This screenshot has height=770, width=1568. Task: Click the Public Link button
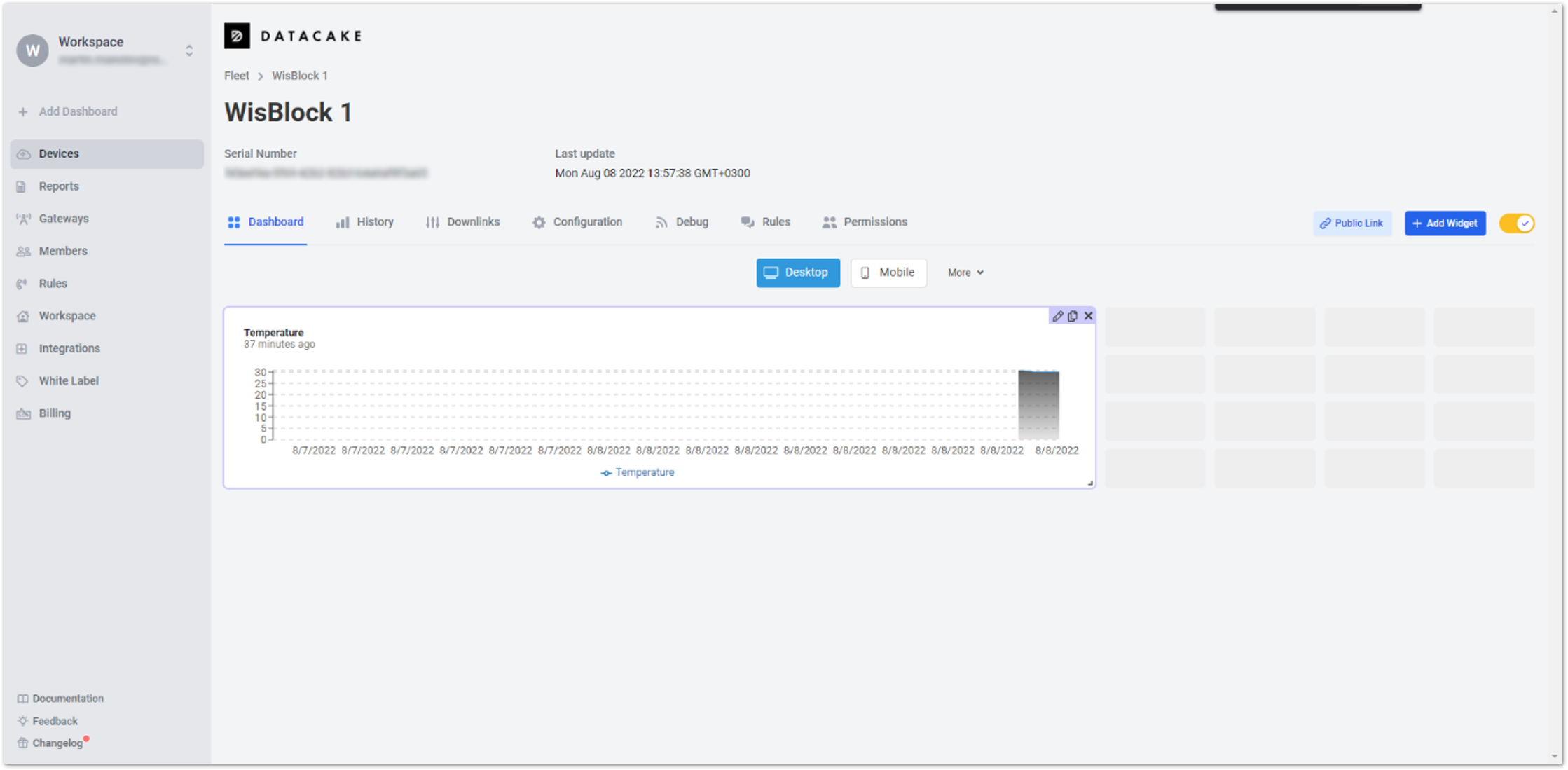click(x=1352, y=224)
